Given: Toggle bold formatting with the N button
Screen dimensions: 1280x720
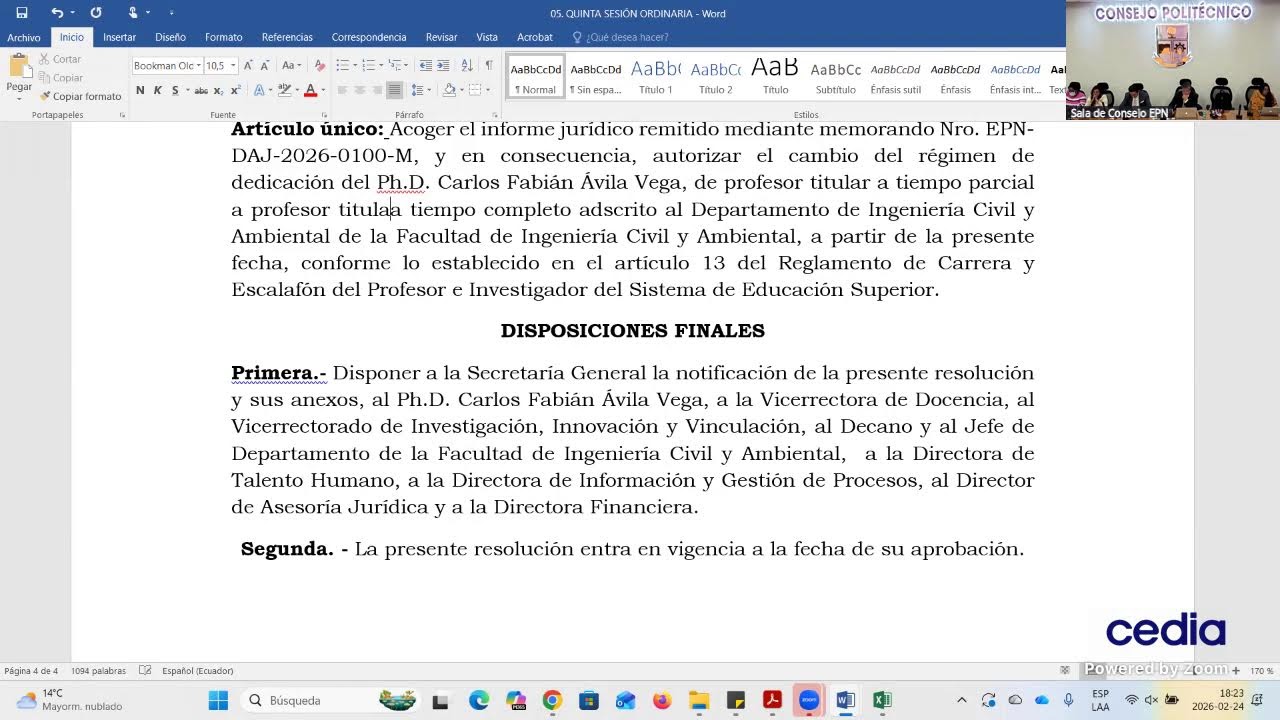Looking at the screenshot, I should [140, 90].
